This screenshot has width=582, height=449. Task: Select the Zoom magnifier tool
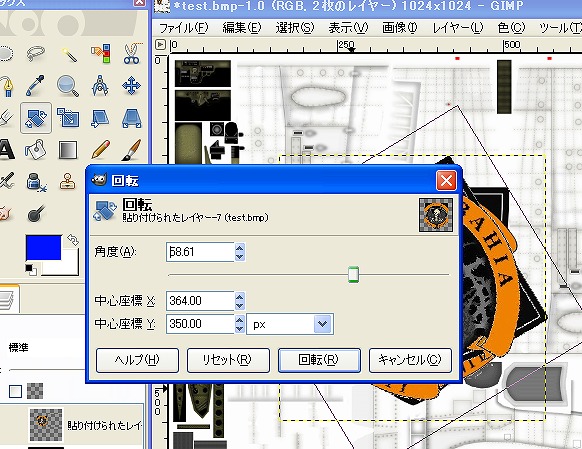[x=68, y=85]
